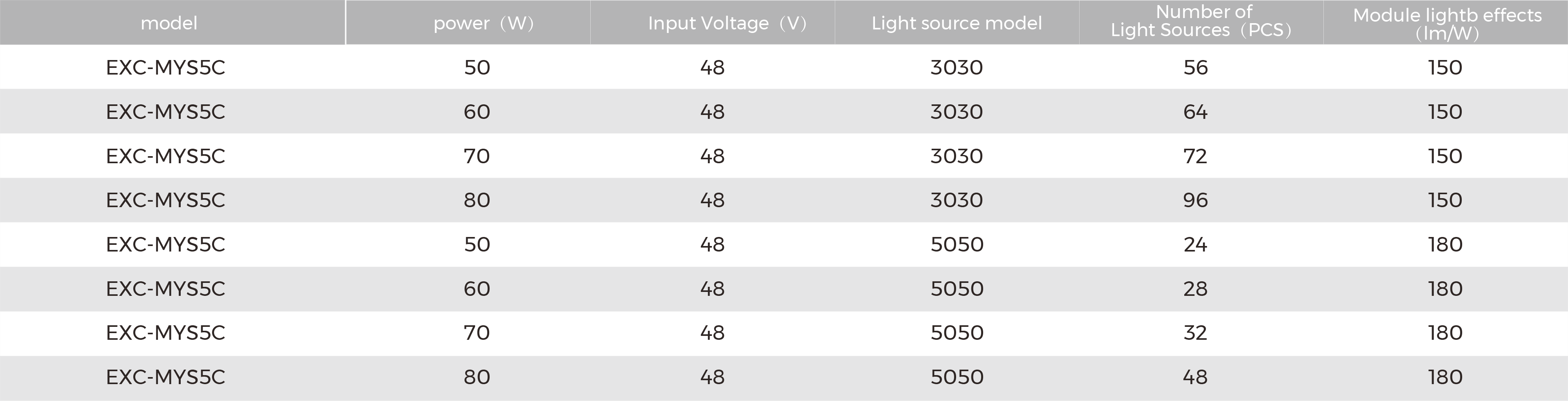Click the first 3030 light source model cell

click(x=957, y=67)
